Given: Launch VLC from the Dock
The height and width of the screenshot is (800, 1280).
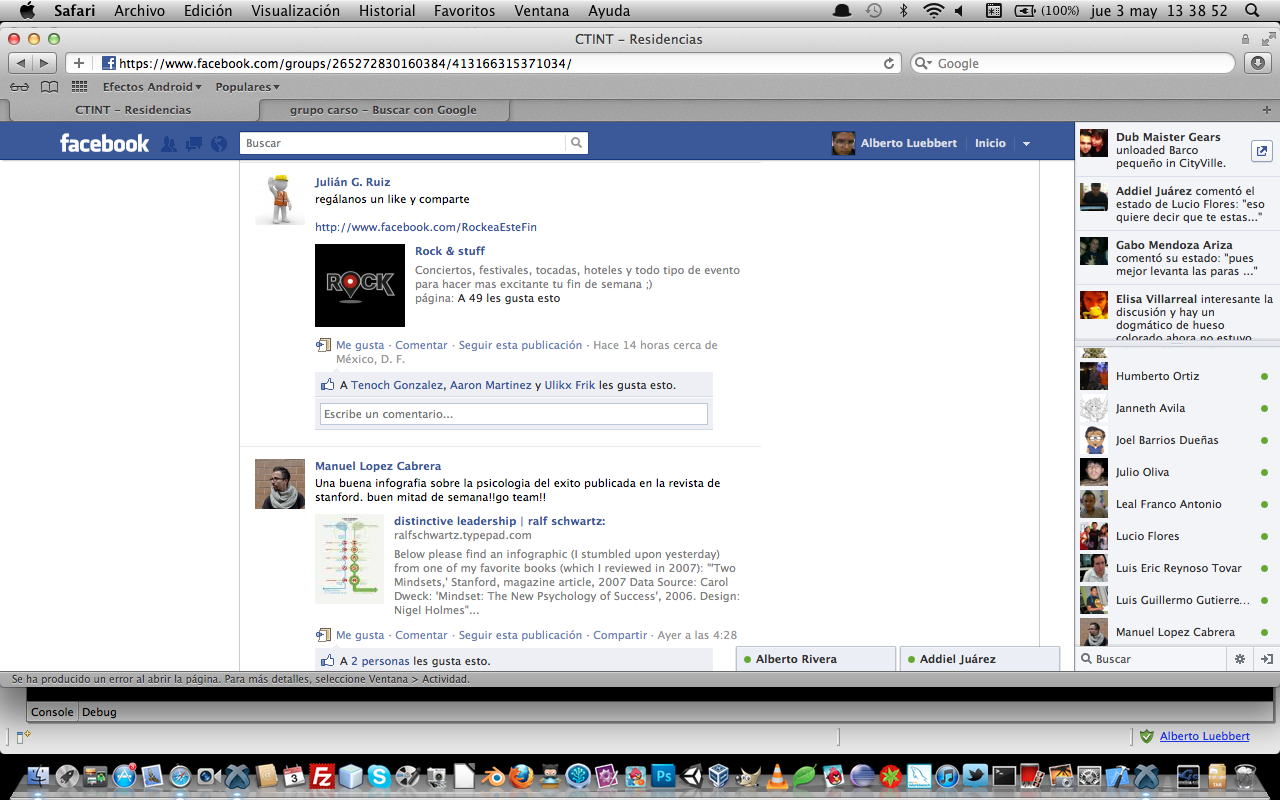Looking at the screenshot, I should (776, 776).
